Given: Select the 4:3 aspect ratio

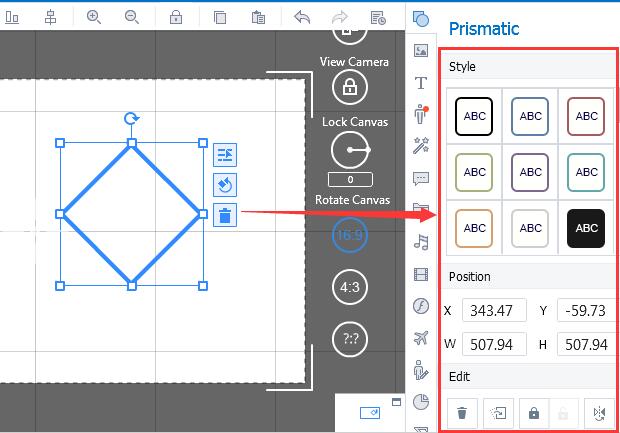Looking at the screenshot, I should click(350, 287).
